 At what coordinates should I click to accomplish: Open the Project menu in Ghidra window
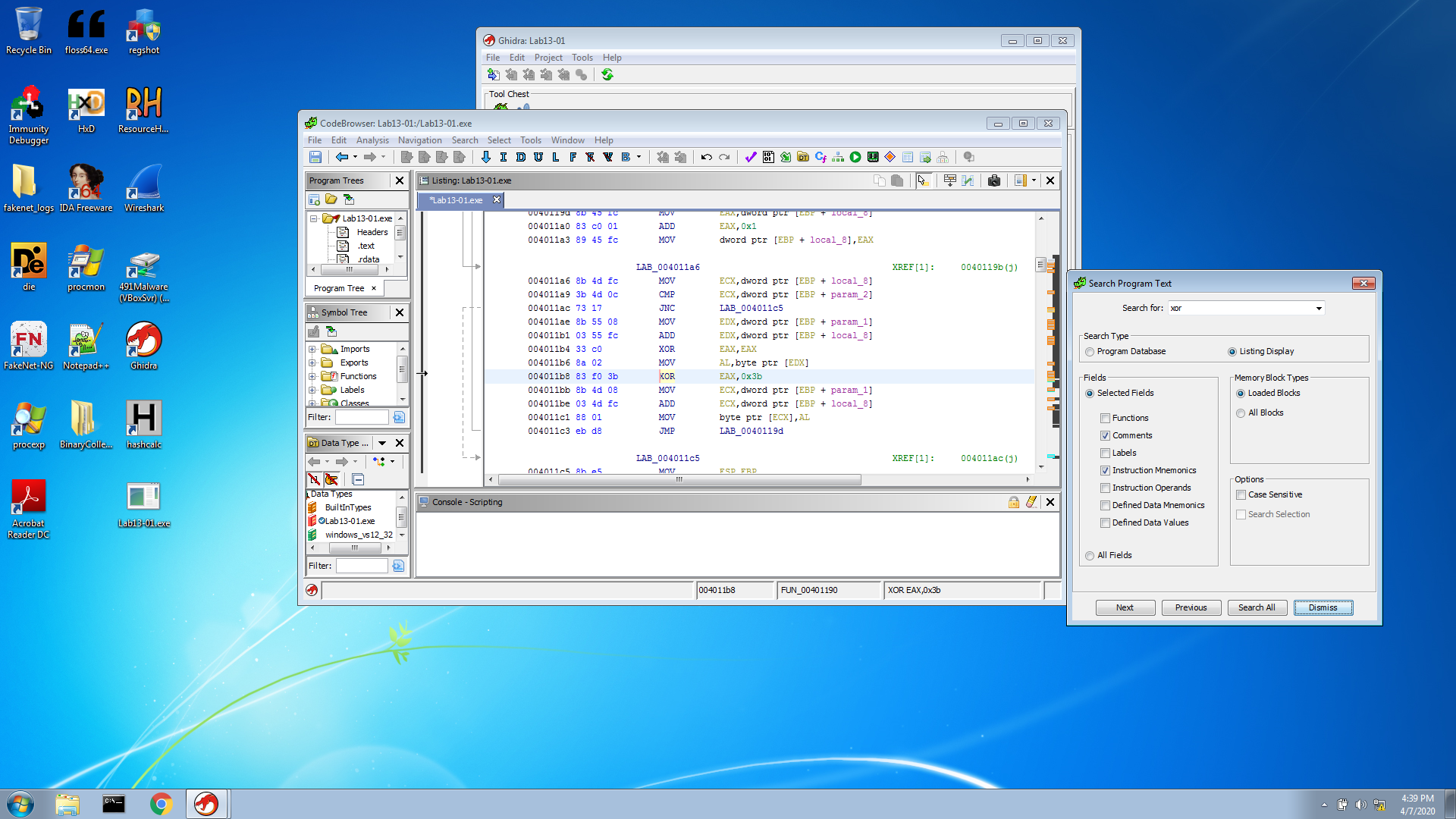click(x=548, y=58)
